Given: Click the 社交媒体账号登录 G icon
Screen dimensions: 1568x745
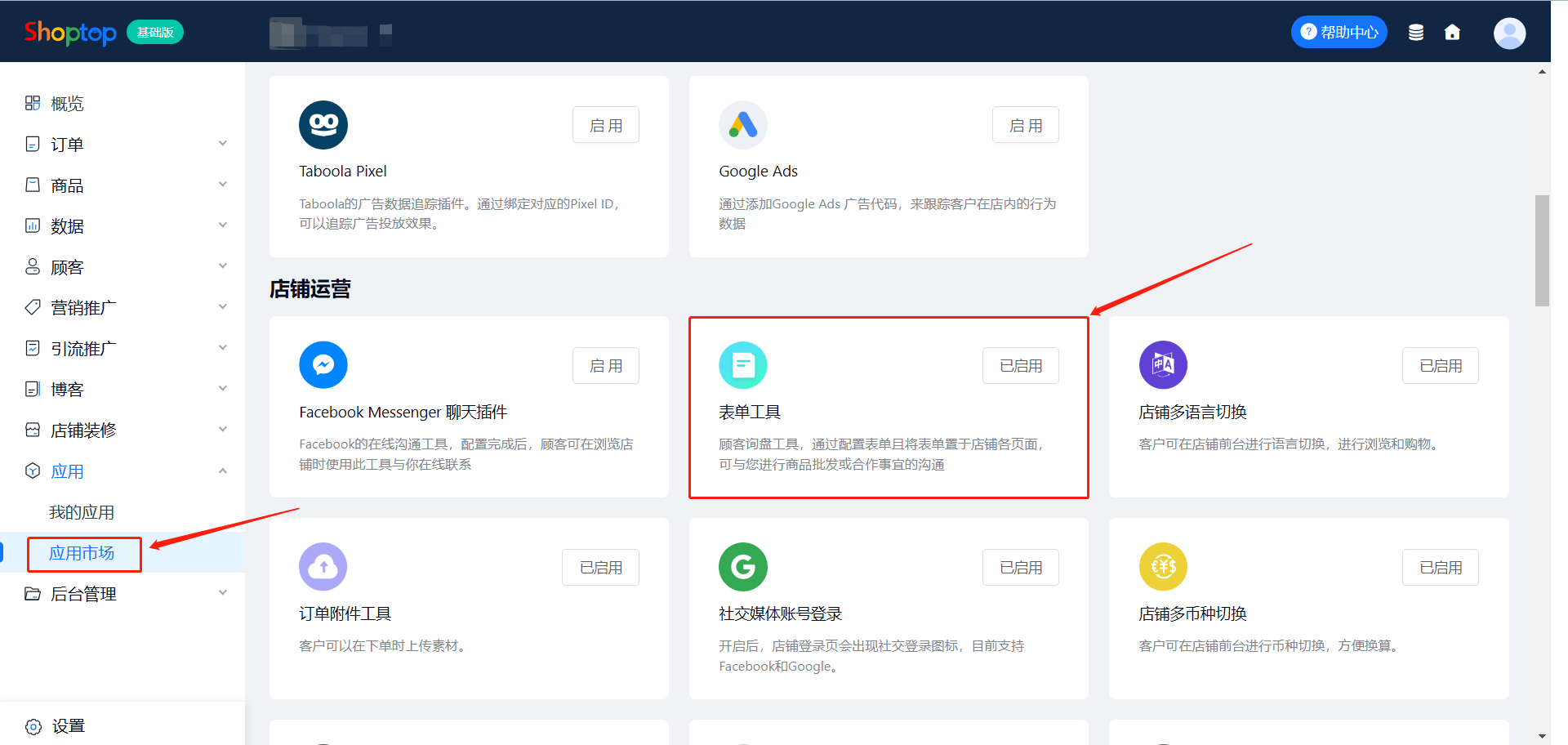Looking at the screenshot, I should [x=743, y=567].
